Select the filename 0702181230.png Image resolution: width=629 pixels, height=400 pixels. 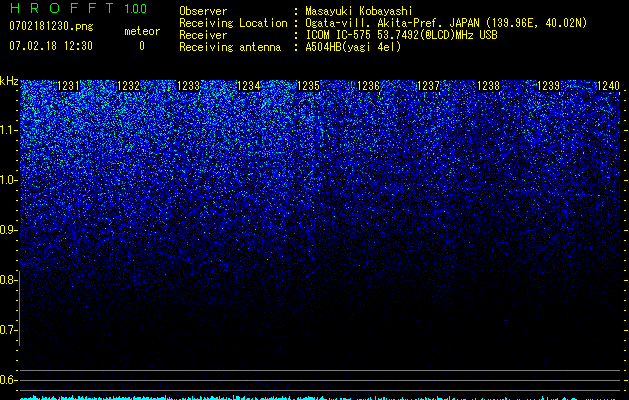tap(51, 26)
